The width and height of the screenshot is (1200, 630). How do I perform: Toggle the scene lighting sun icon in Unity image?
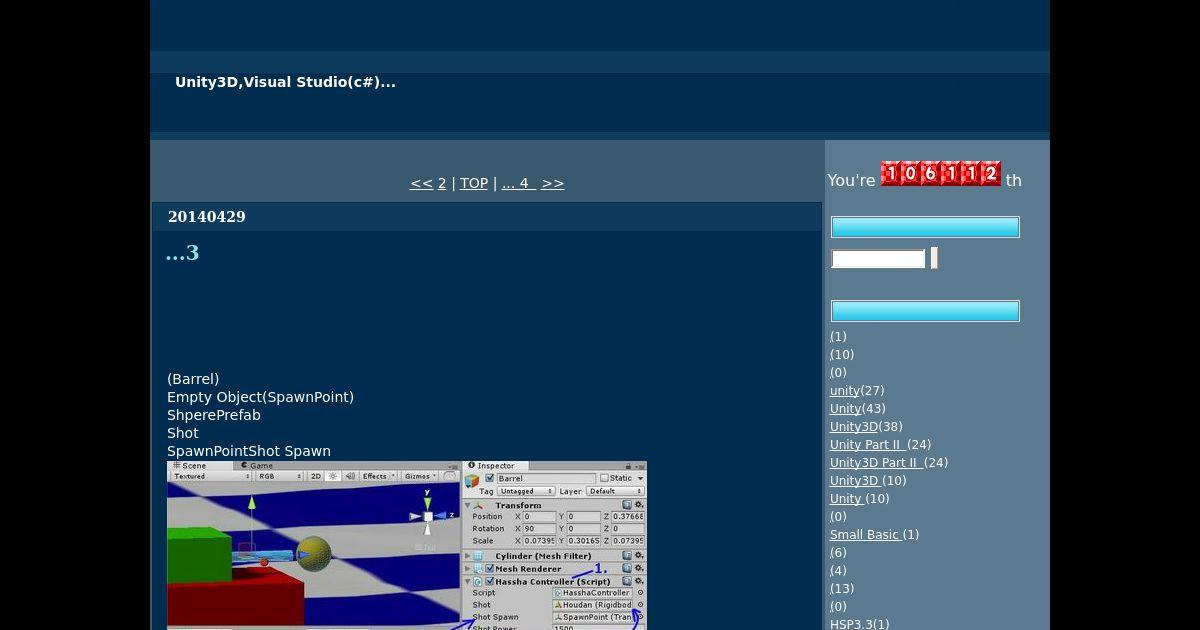click(x=333, y=476)
